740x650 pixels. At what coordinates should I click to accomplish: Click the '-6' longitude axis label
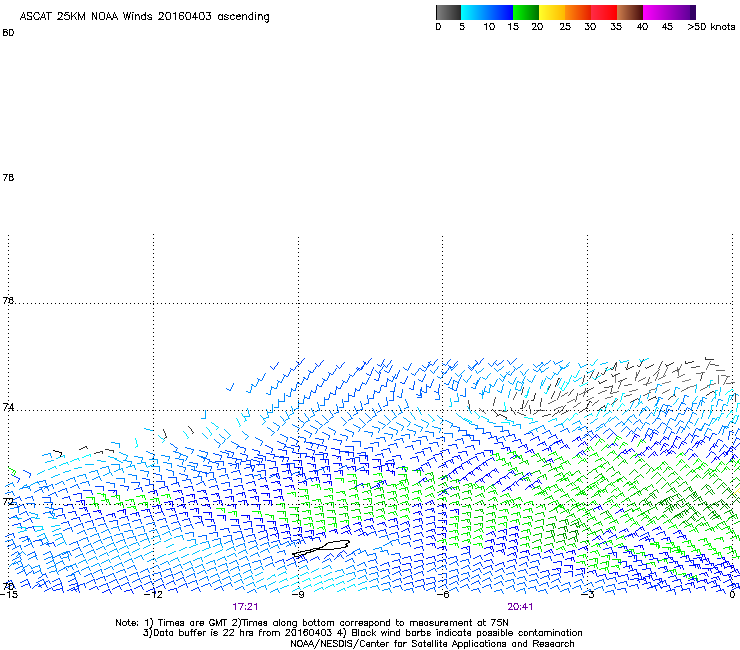coord(442,595)
